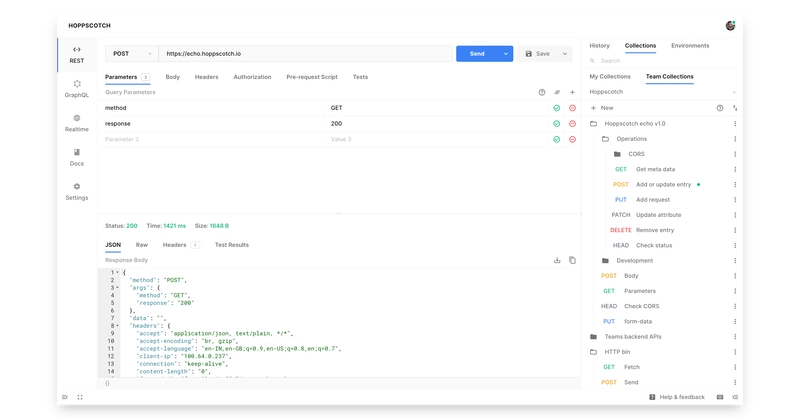Click the Parameter 3 name field
Image resolution: width=800 pixels, height=419 pixels.
pos(210,139)
